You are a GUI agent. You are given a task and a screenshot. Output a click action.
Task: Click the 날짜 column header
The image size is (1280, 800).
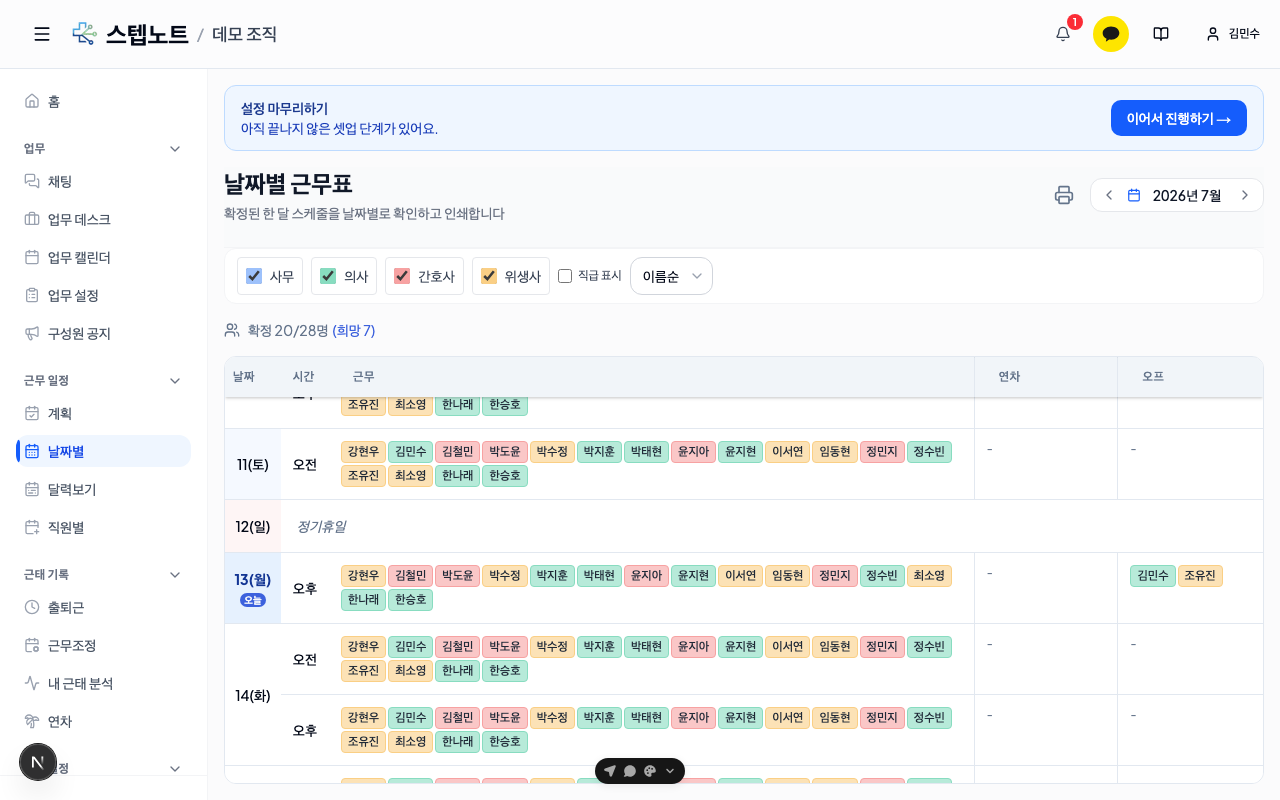click(x=244, y=376)
